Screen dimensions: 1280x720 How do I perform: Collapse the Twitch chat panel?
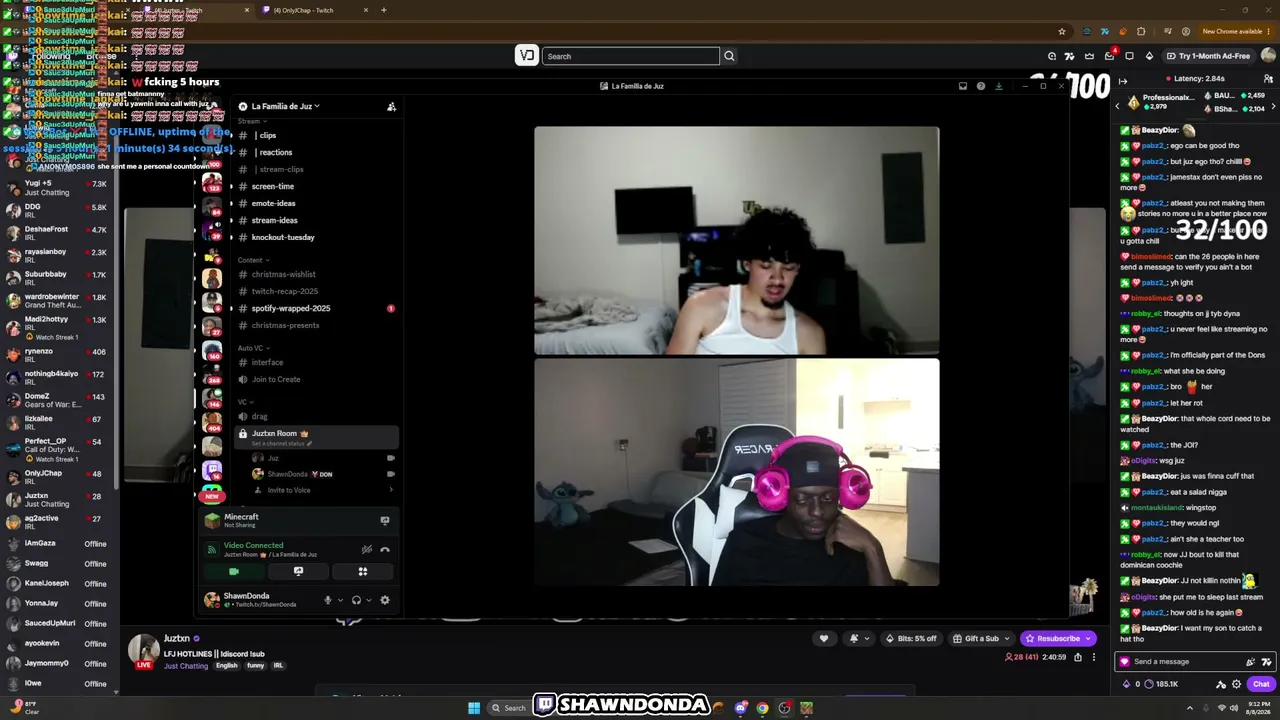pyautogui.click(x=1123, y=81)
